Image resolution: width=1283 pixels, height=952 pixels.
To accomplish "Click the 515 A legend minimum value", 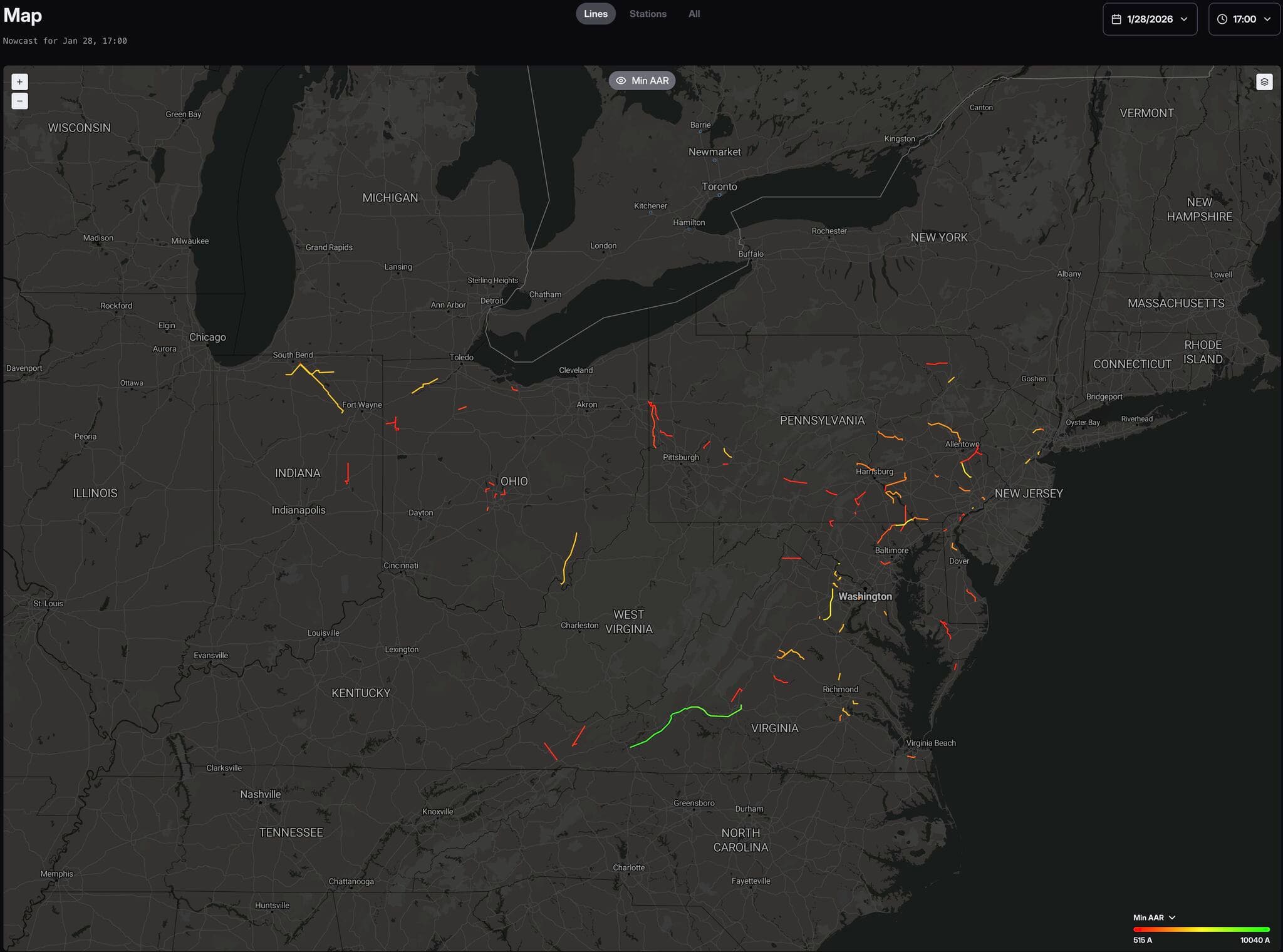I will [1143, 940].
